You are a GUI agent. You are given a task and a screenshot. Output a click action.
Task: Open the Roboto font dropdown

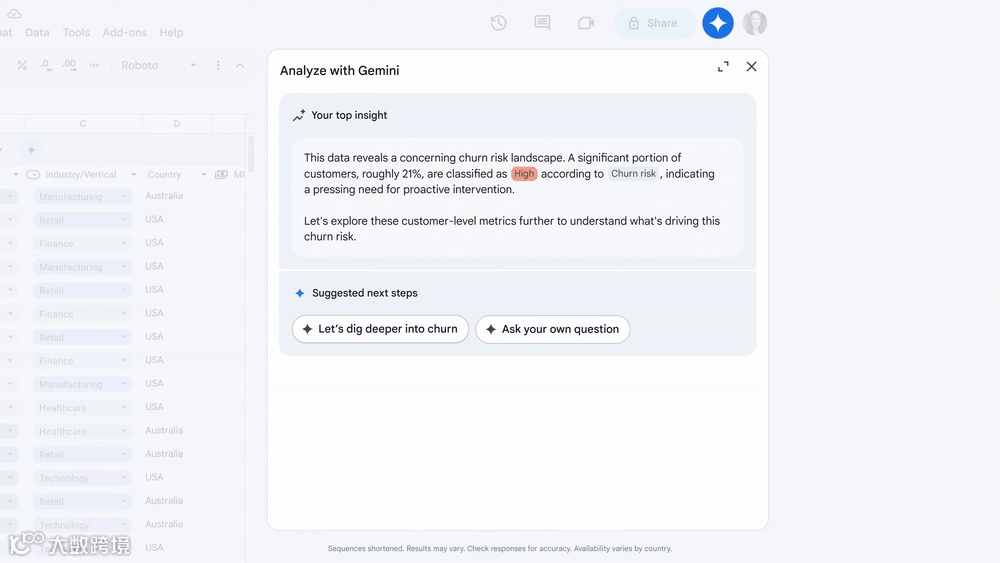click(159, 65)
